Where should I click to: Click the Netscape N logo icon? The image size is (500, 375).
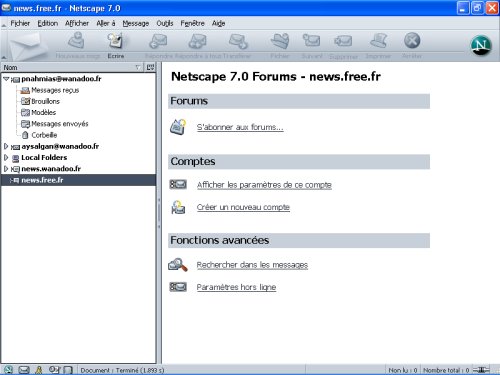[x=481, y=45]
